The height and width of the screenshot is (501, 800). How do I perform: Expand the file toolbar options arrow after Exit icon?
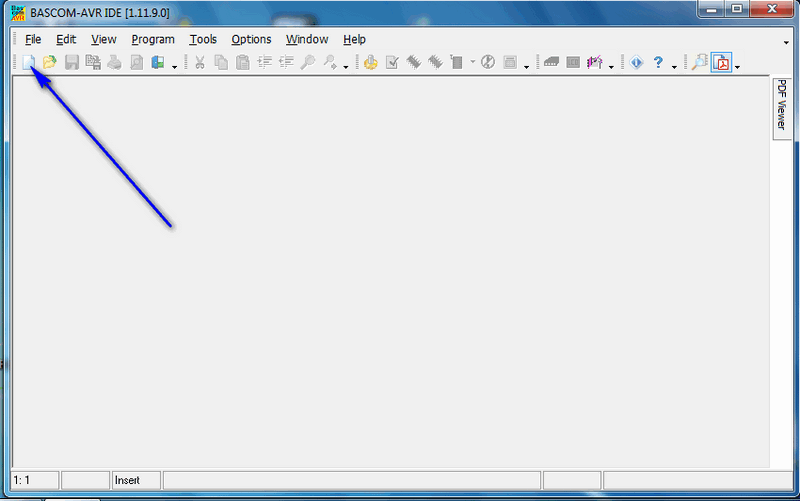(174, 67)
